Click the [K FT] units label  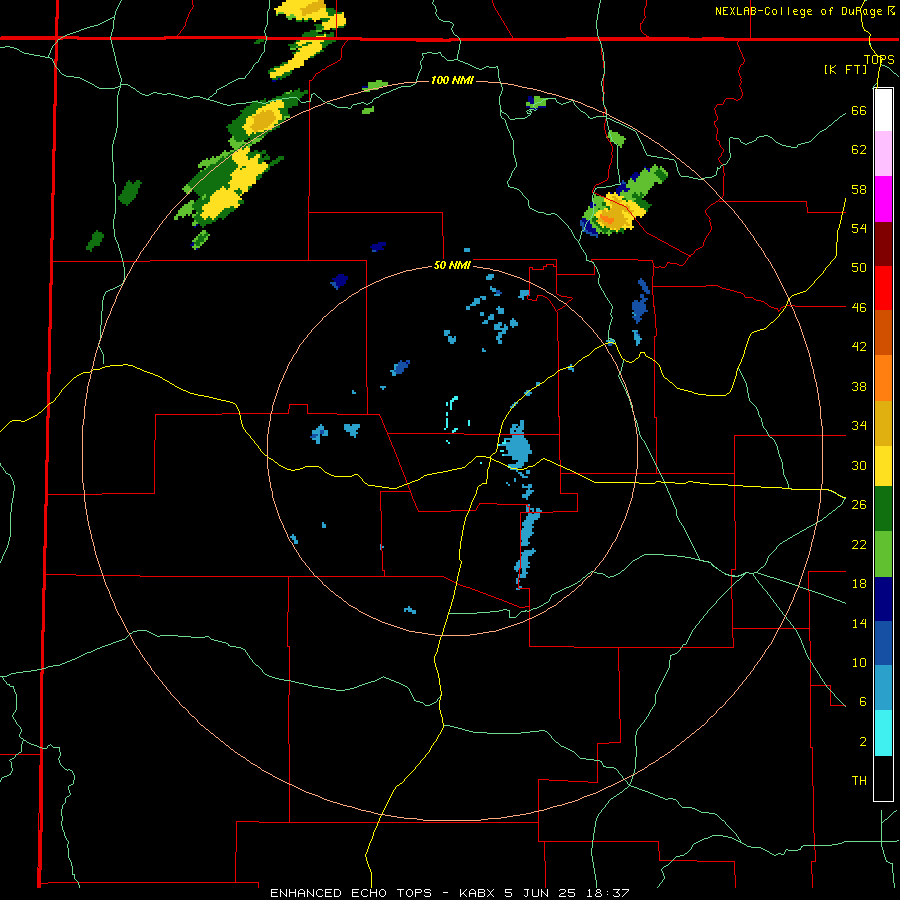pos(845,70)
